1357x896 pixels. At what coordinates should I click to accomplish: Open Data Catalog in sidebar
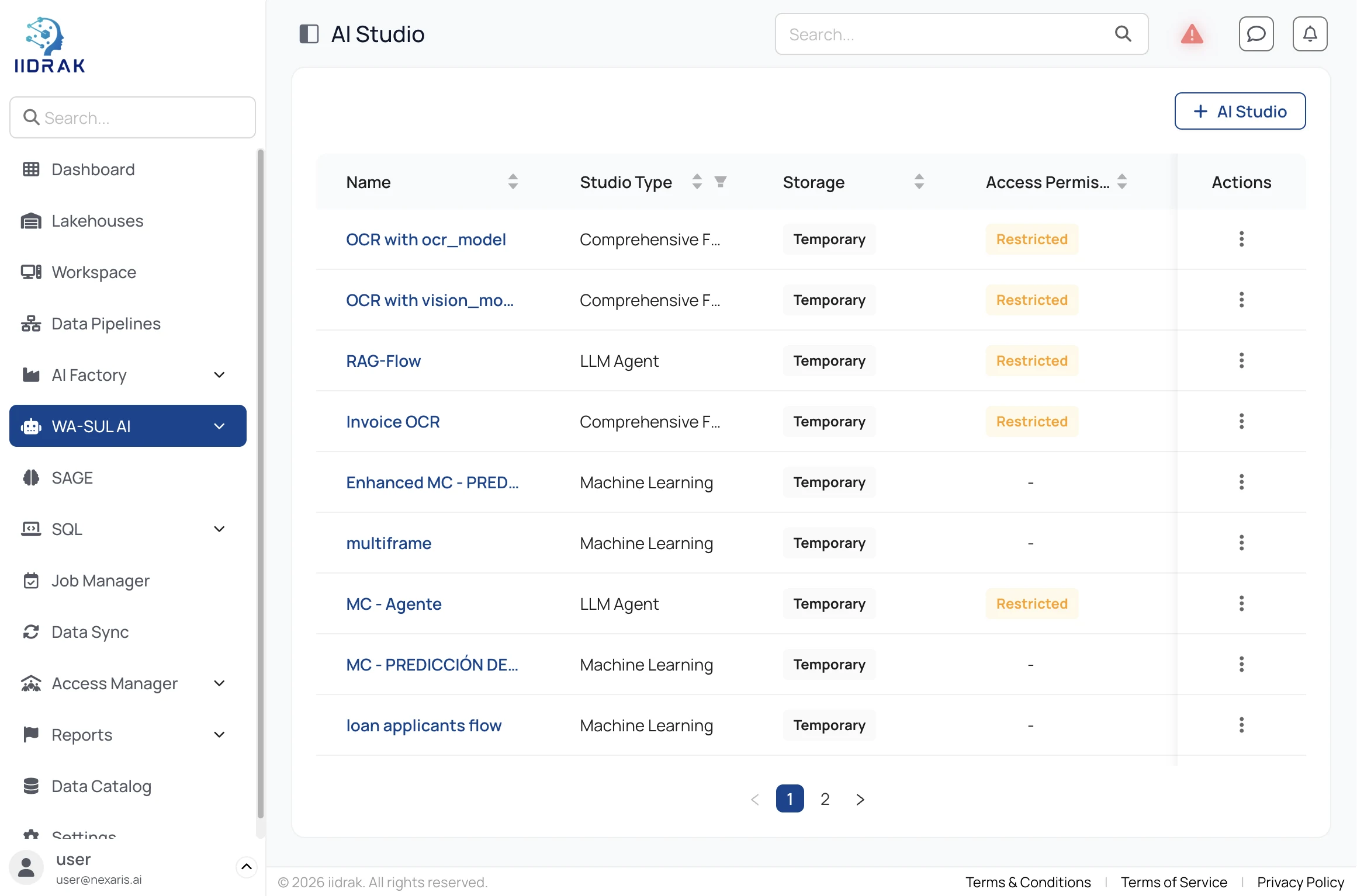click(x=128, y=786)
